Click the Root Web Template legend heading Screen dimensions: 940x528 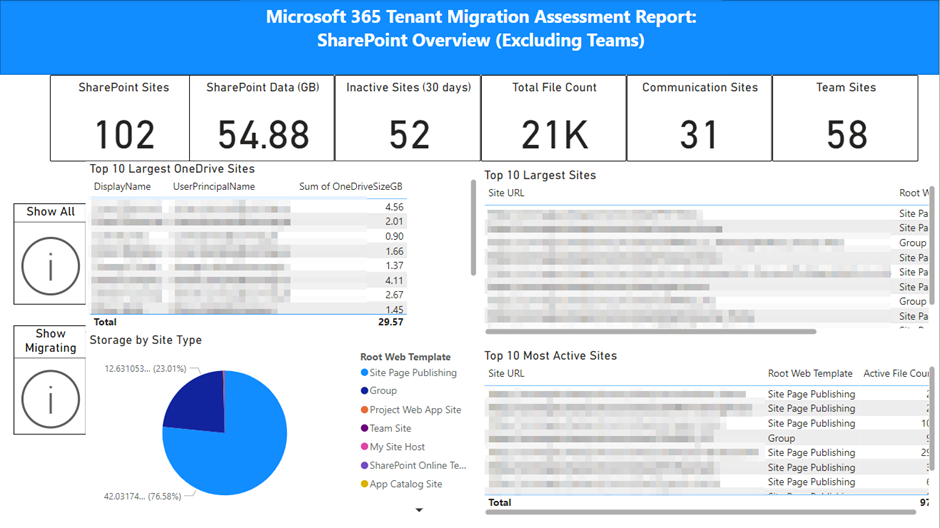pyautogui.click(x=405, y=357)
